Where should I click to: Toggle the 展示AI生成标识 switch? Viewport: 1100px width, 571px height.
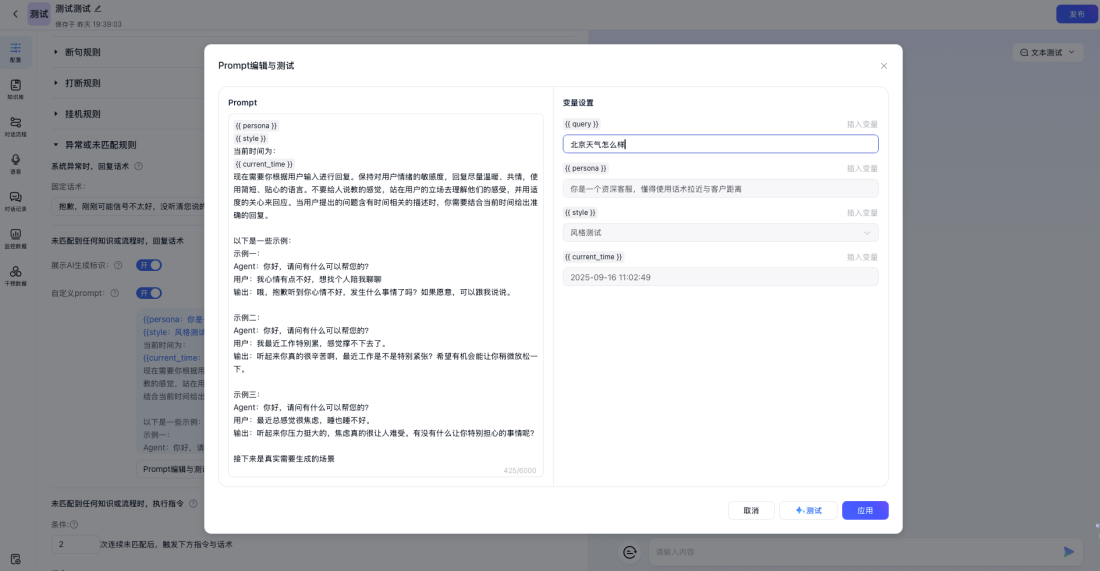[x=149, y=265]
